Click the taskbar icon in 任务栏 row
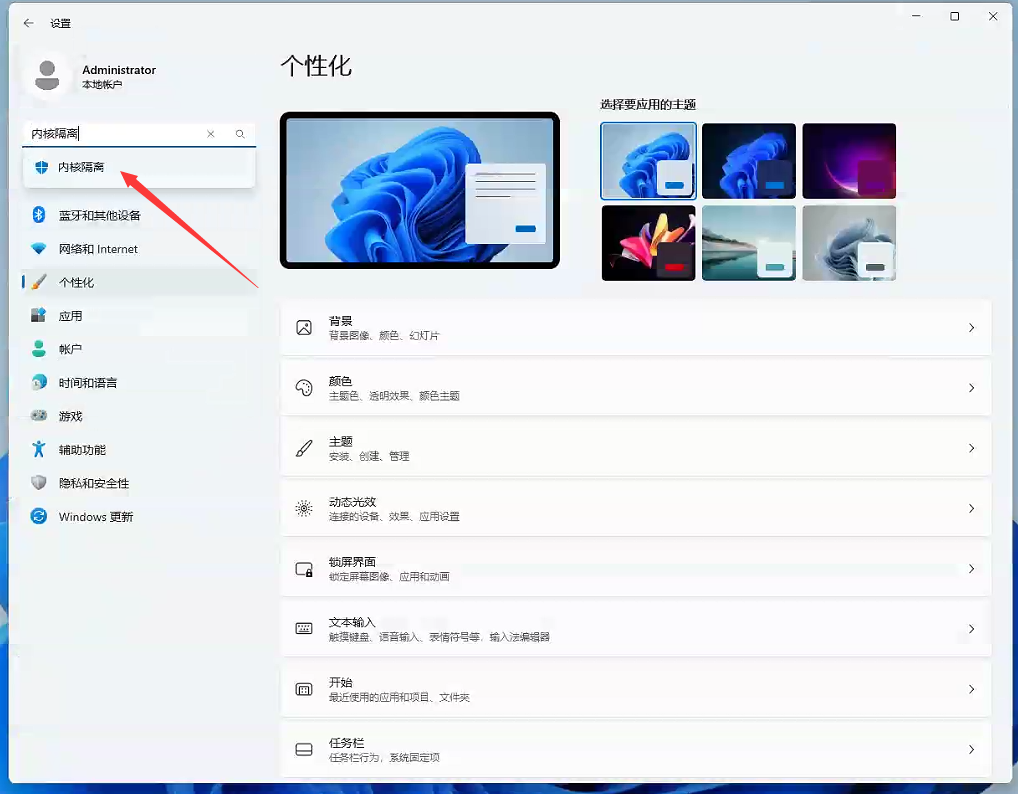 [x=304, y=749]
